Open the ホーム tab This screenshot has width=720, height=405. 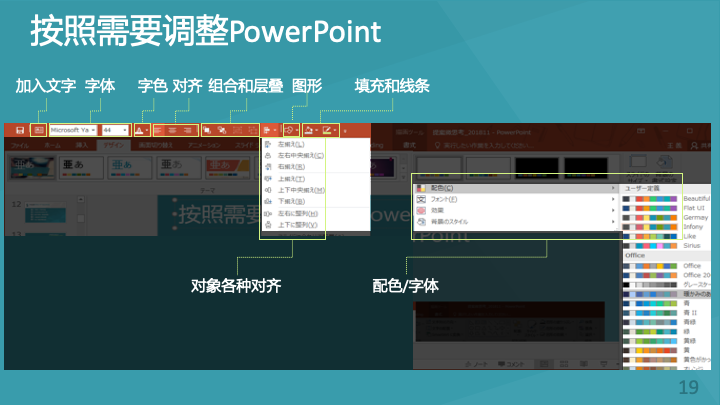52,146
